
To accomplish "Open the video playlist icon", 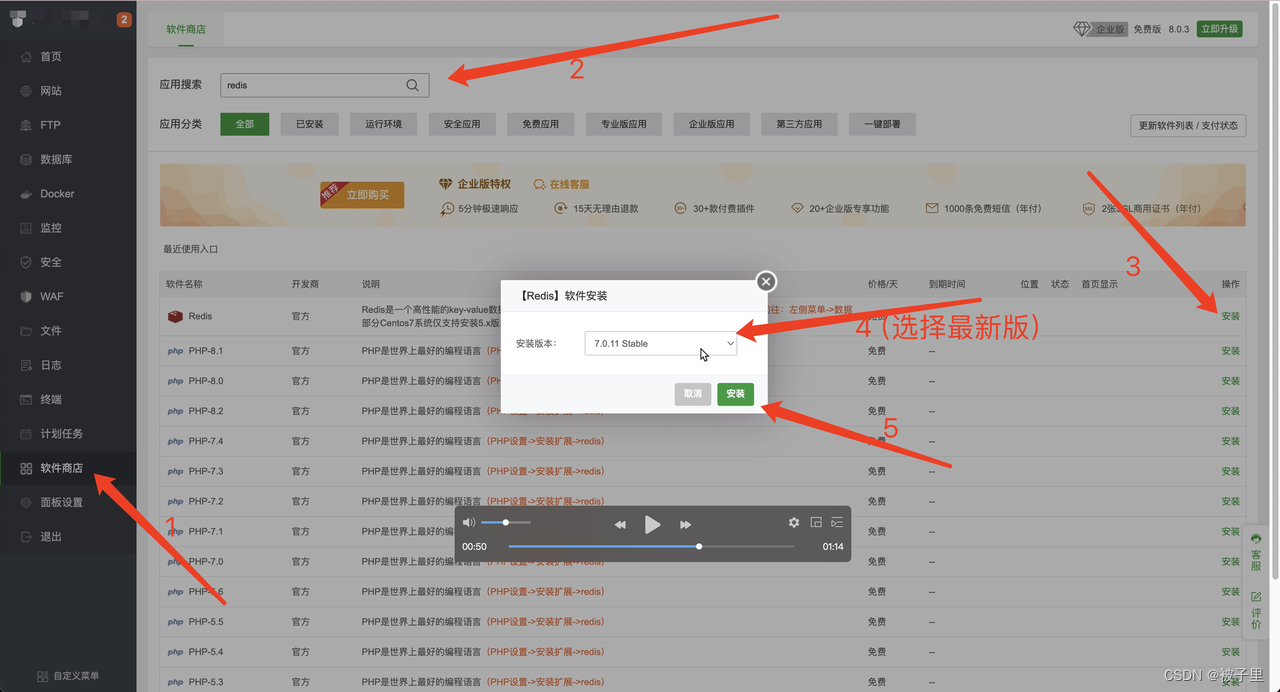I will pos(837,522).
